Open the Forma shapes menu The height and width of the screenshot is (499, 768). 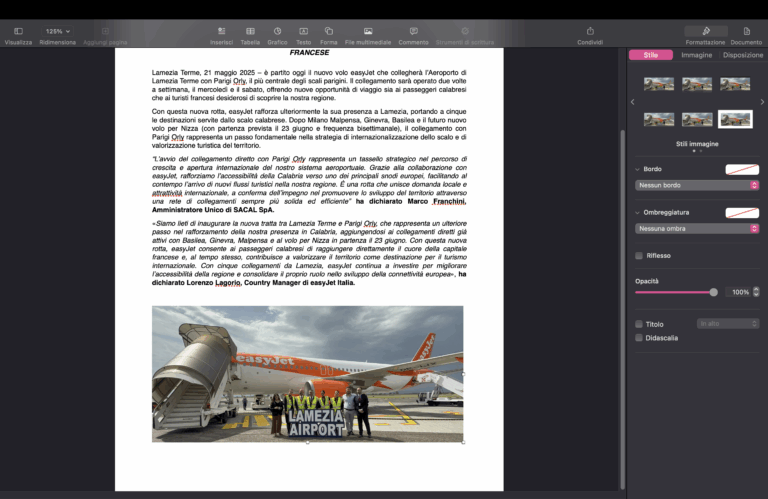tap(329, 31)
